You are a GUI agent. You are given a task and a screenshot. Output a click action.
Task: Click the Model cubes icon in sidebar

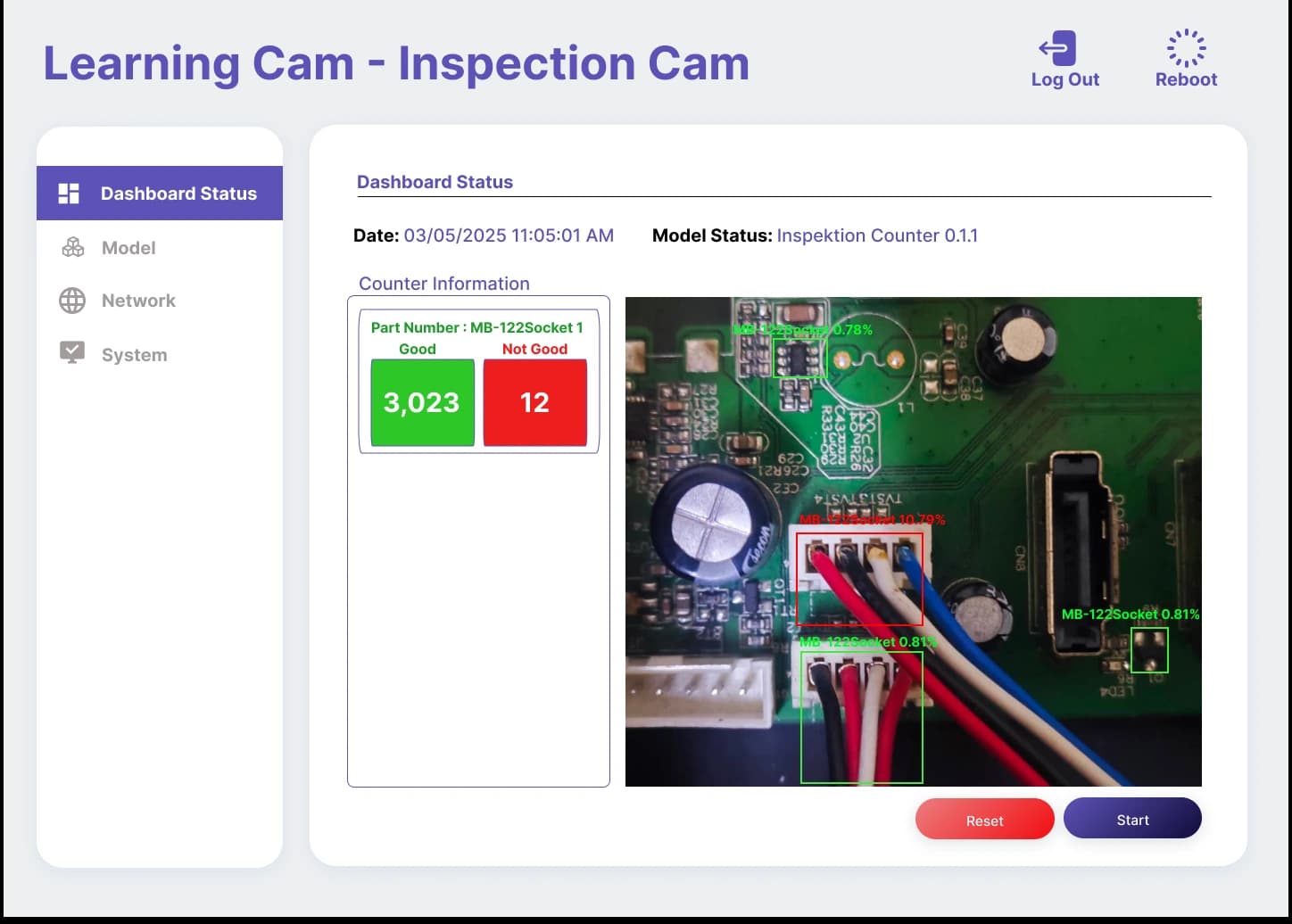(72, 247)
